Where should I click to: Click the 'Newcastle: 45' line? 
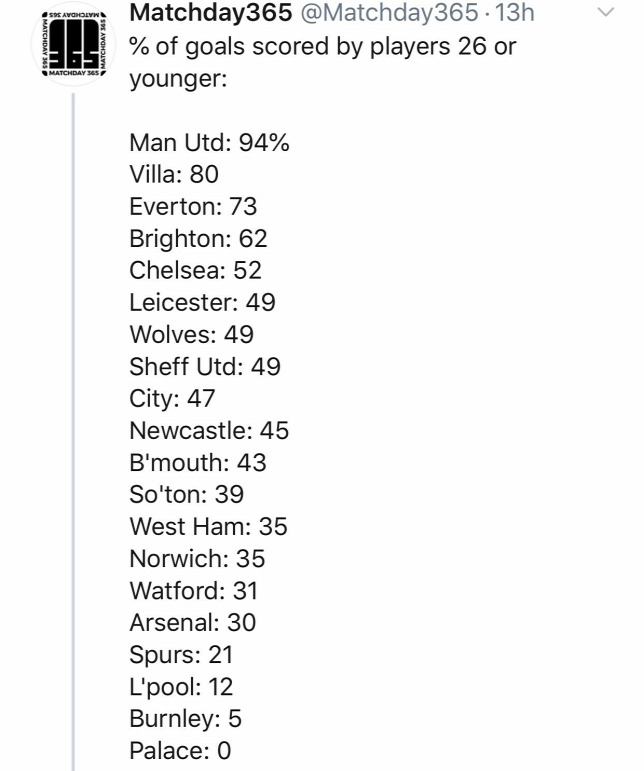209,431
